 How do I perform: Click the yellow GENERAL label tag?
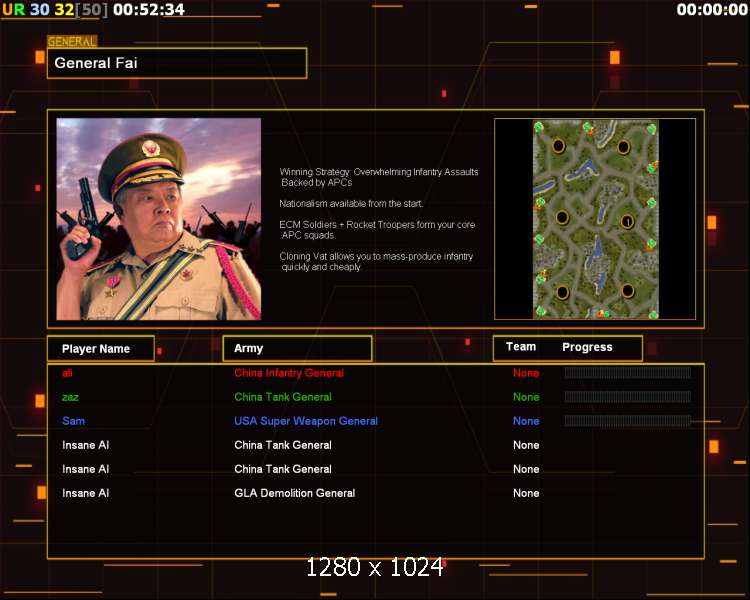(72, 42)
